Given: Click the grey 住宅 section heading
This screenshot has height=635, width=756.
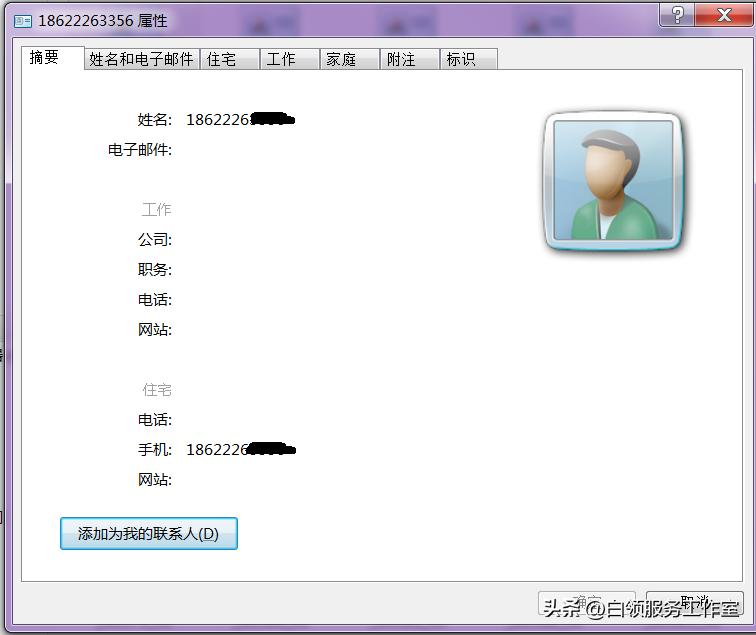Looking at the screenshot, I should coord(157,390).
